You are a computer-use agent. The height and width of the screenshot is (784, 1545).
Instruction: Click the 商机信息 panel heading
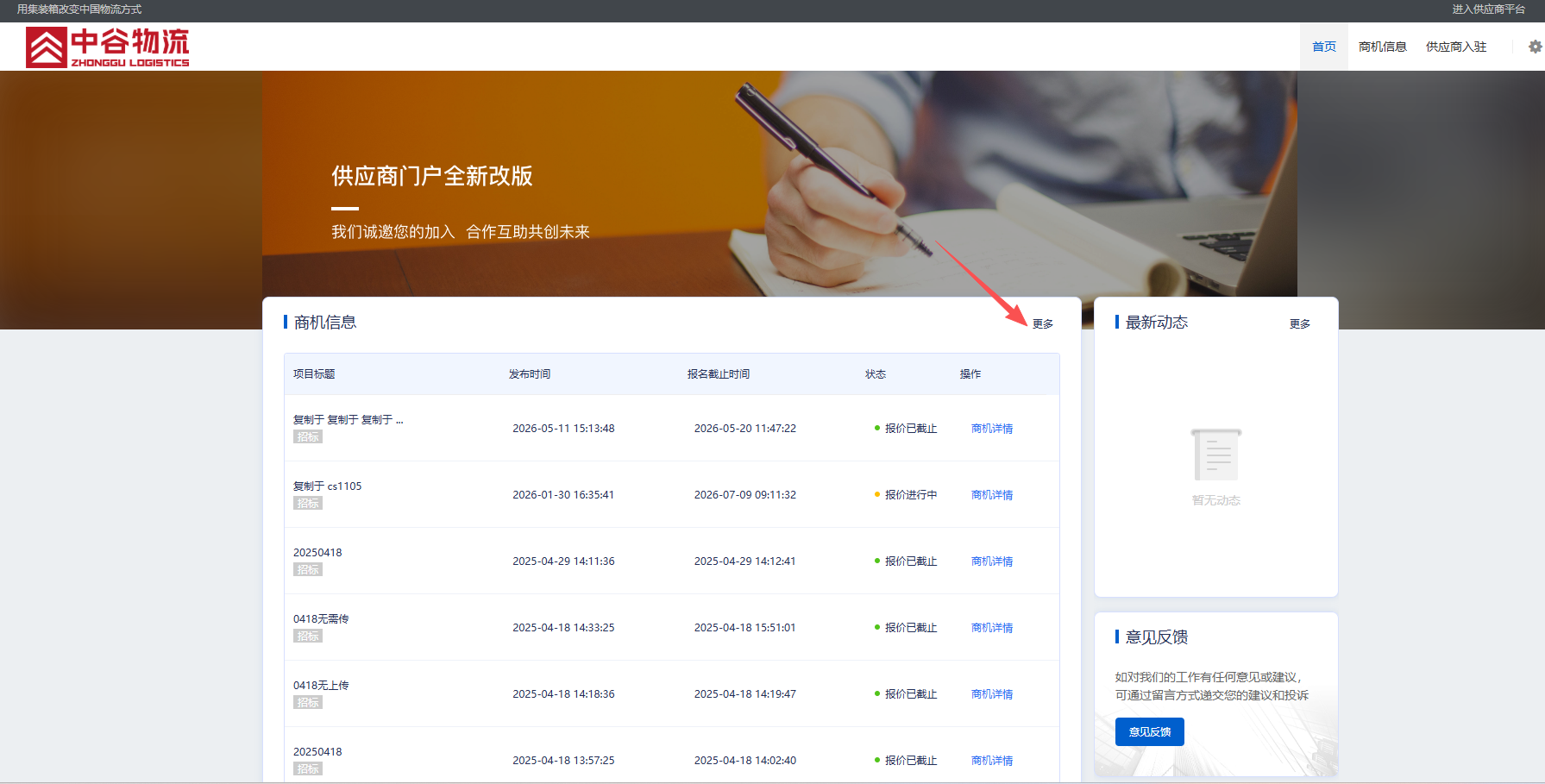pyautogui.click(x=325, y=323)
